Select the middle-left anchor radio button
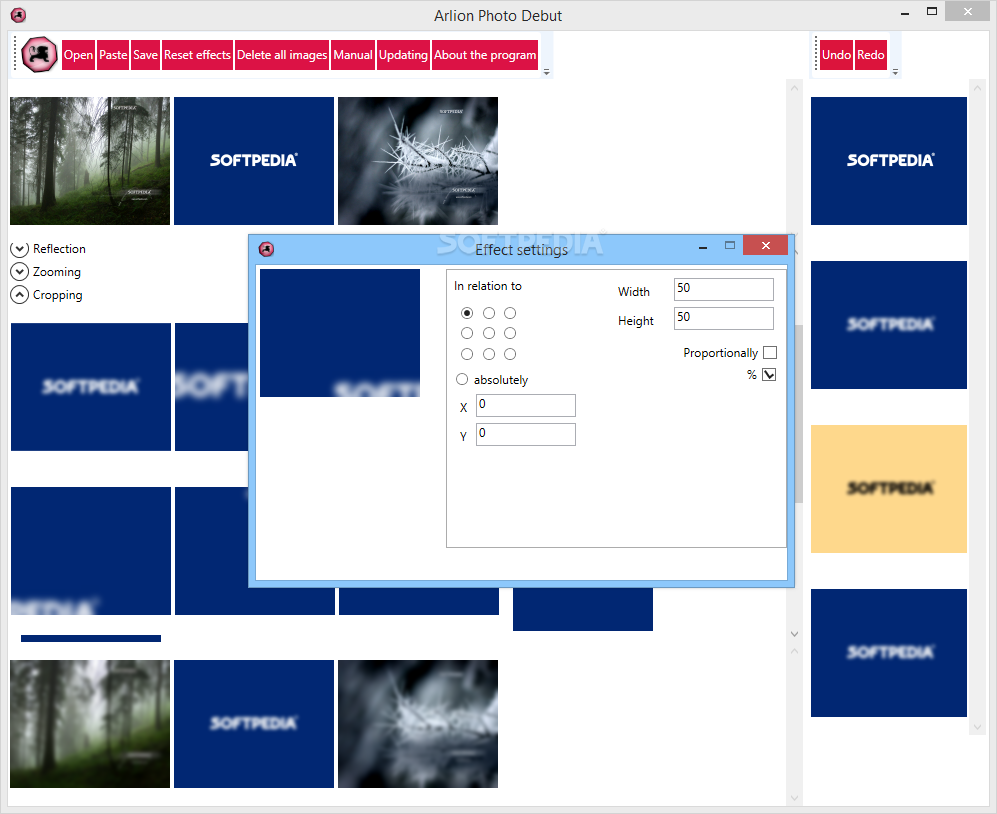Image resolution: width=997 pixels, height=814 pixels. 467,333
